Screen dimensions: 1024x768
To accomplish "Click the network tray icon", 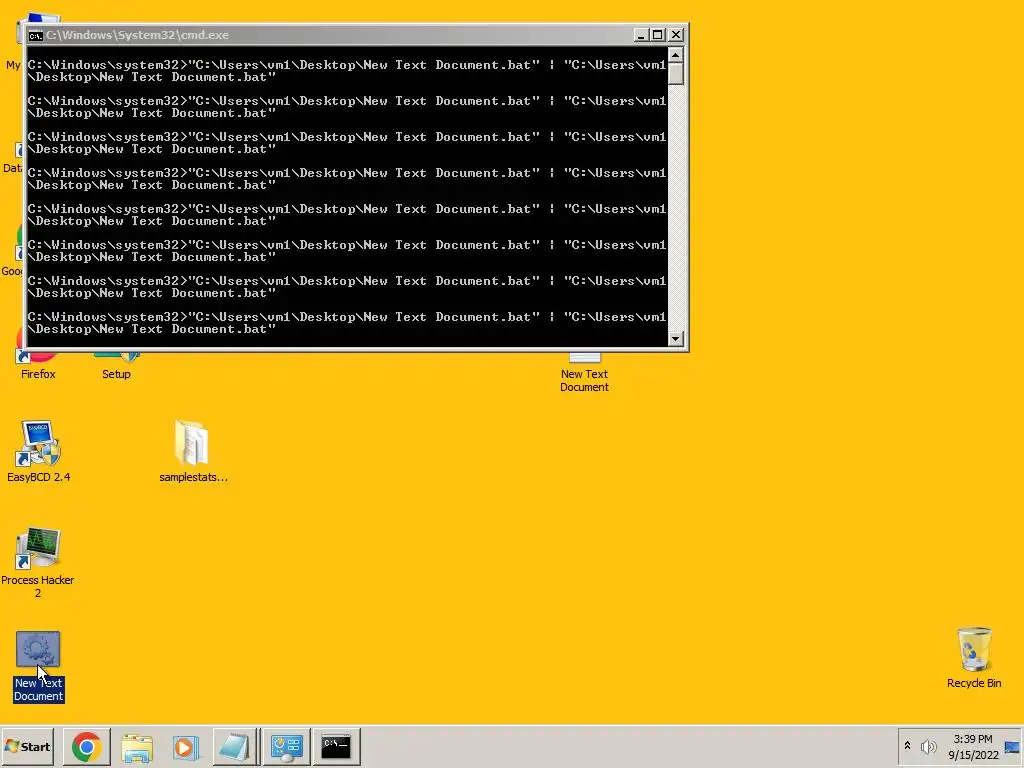I will [x=1012, y=747].
